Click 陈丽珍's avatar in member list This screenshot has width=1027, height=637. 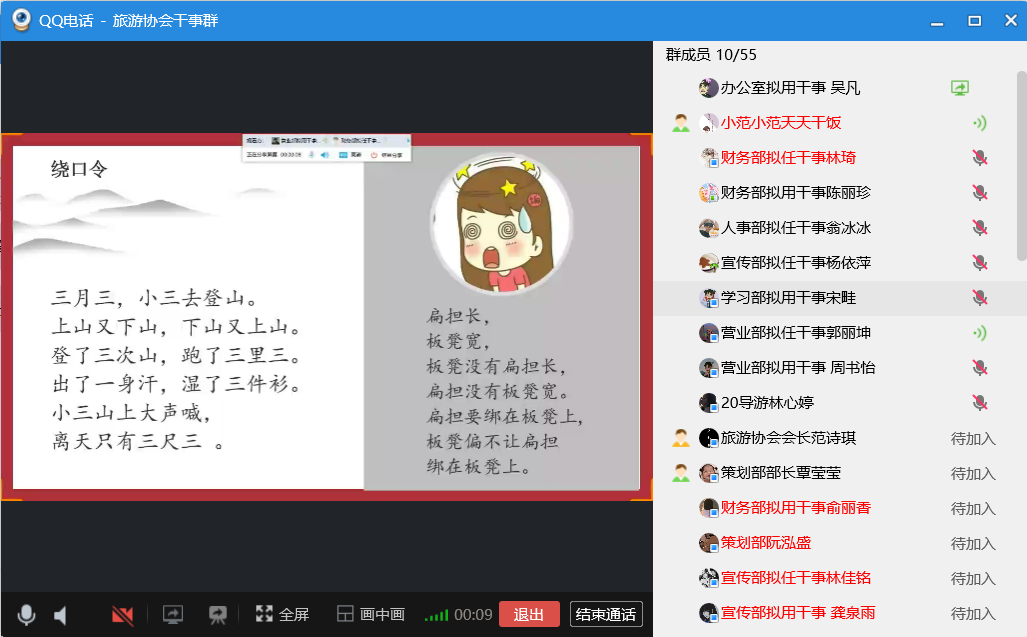(x=709, y=193)
